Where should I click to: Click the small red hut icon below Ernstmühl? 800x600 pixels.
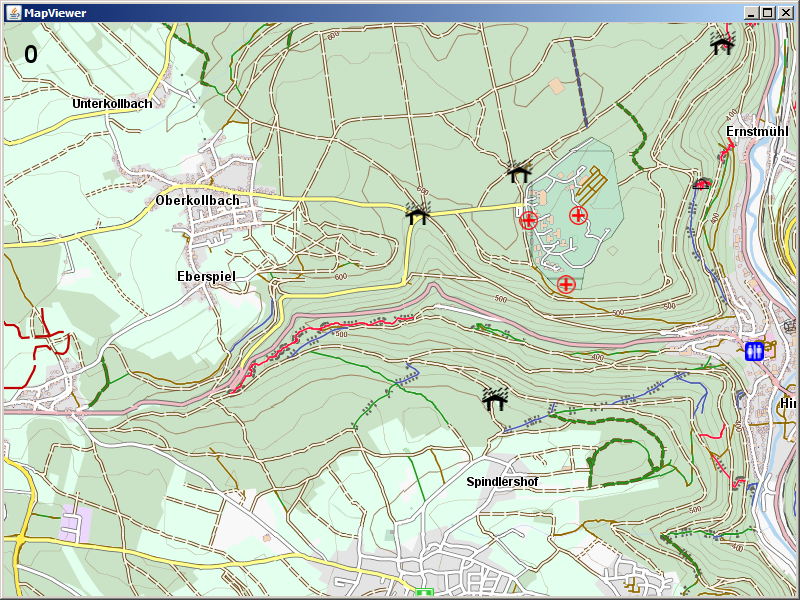702,183
